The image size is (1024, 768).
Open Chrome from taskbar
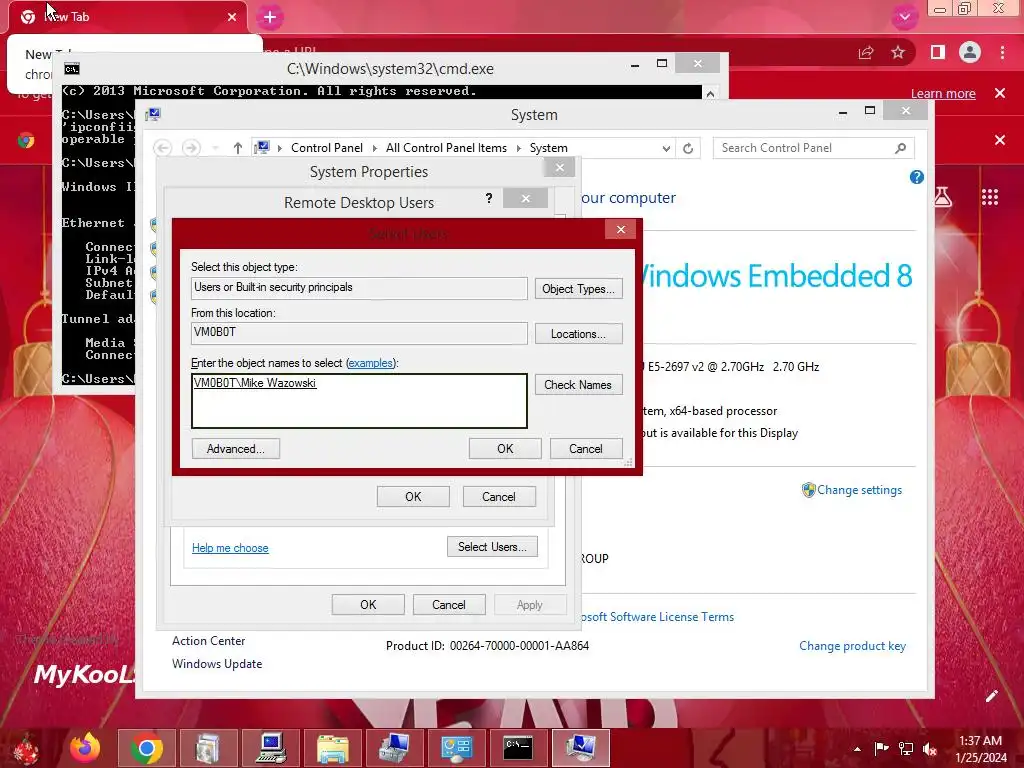(146, 748)
